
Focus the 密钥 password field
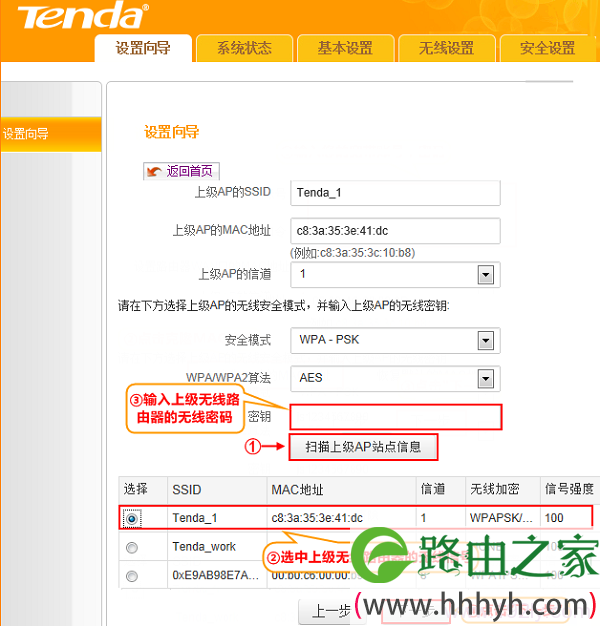tap(395, 417)
